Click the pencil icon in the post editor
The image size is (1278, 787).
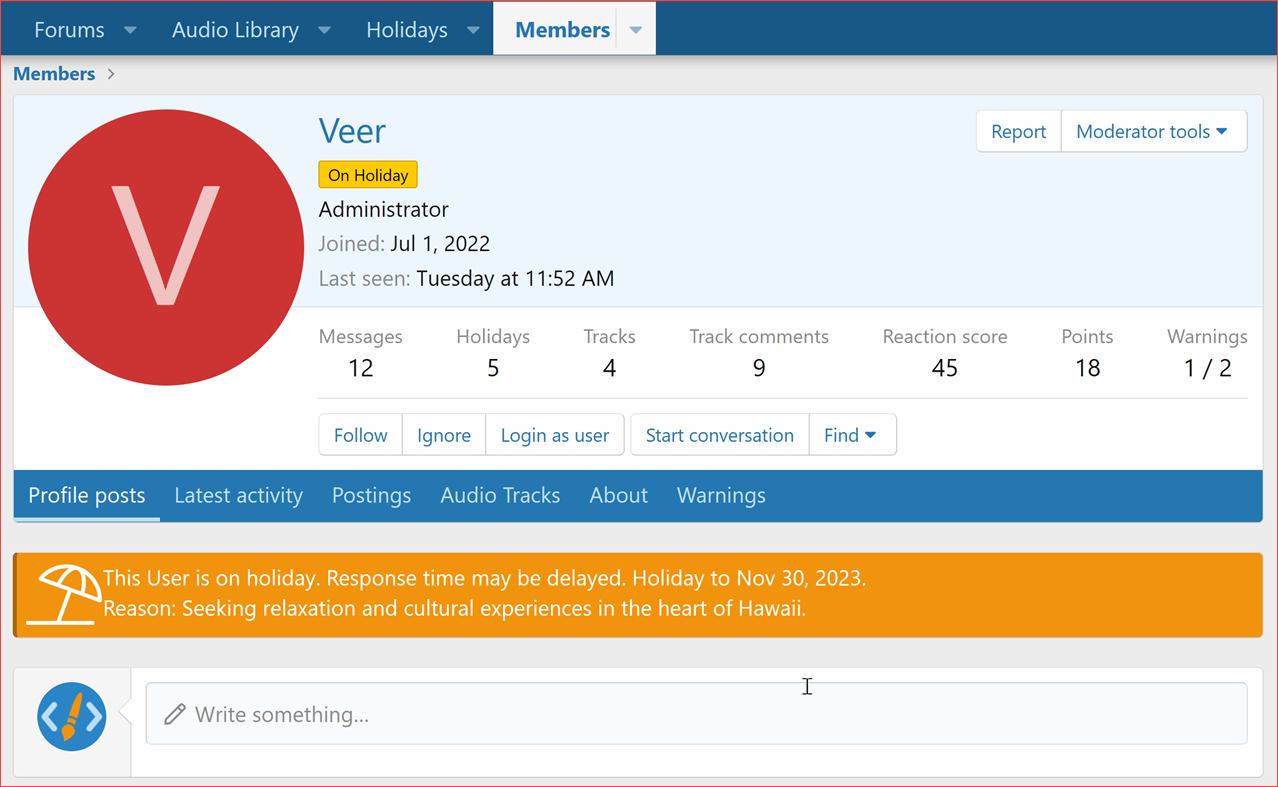(x=175, y=713)
